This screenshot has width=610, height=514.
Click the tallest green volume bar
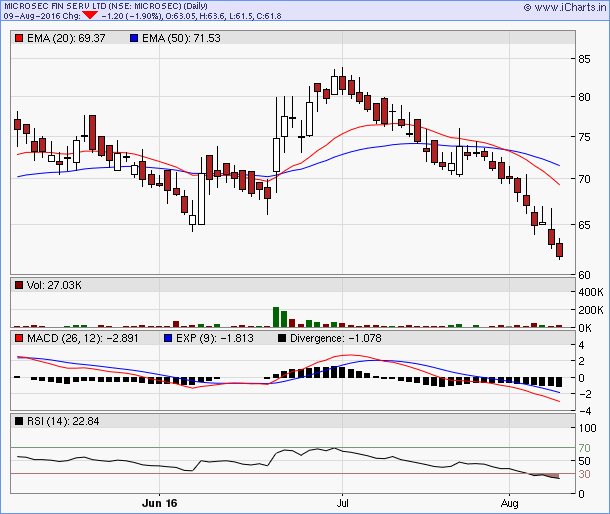point(276,317)
